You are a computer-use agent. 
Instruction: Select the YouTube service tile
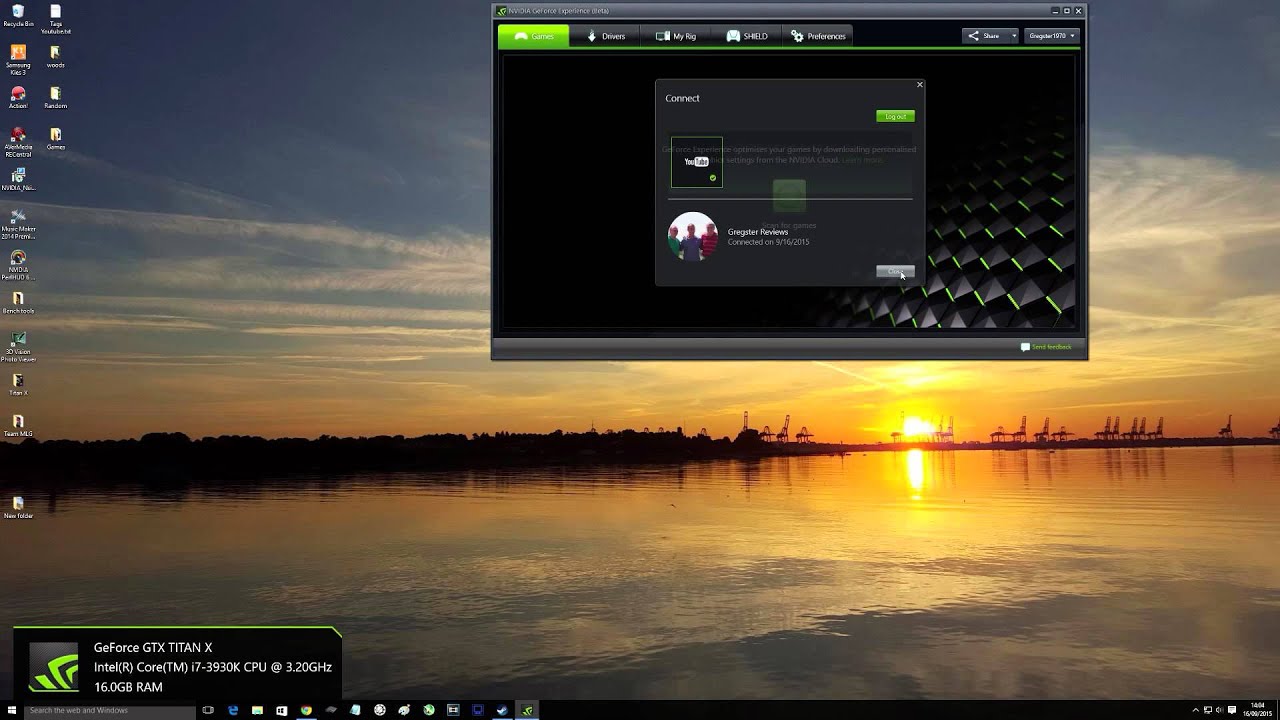(697, 162)
